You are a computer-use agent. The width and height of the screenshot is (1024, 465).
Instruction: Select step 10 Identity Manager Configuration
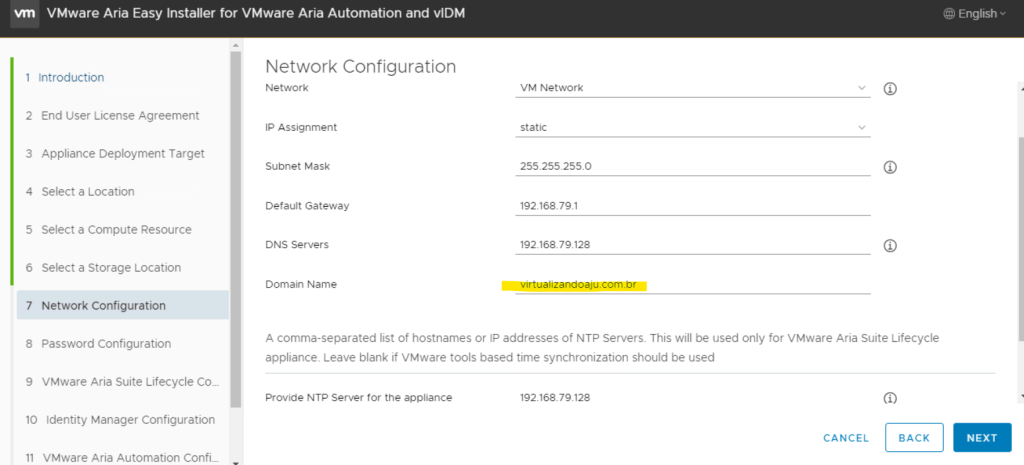[x=129, y=420]
